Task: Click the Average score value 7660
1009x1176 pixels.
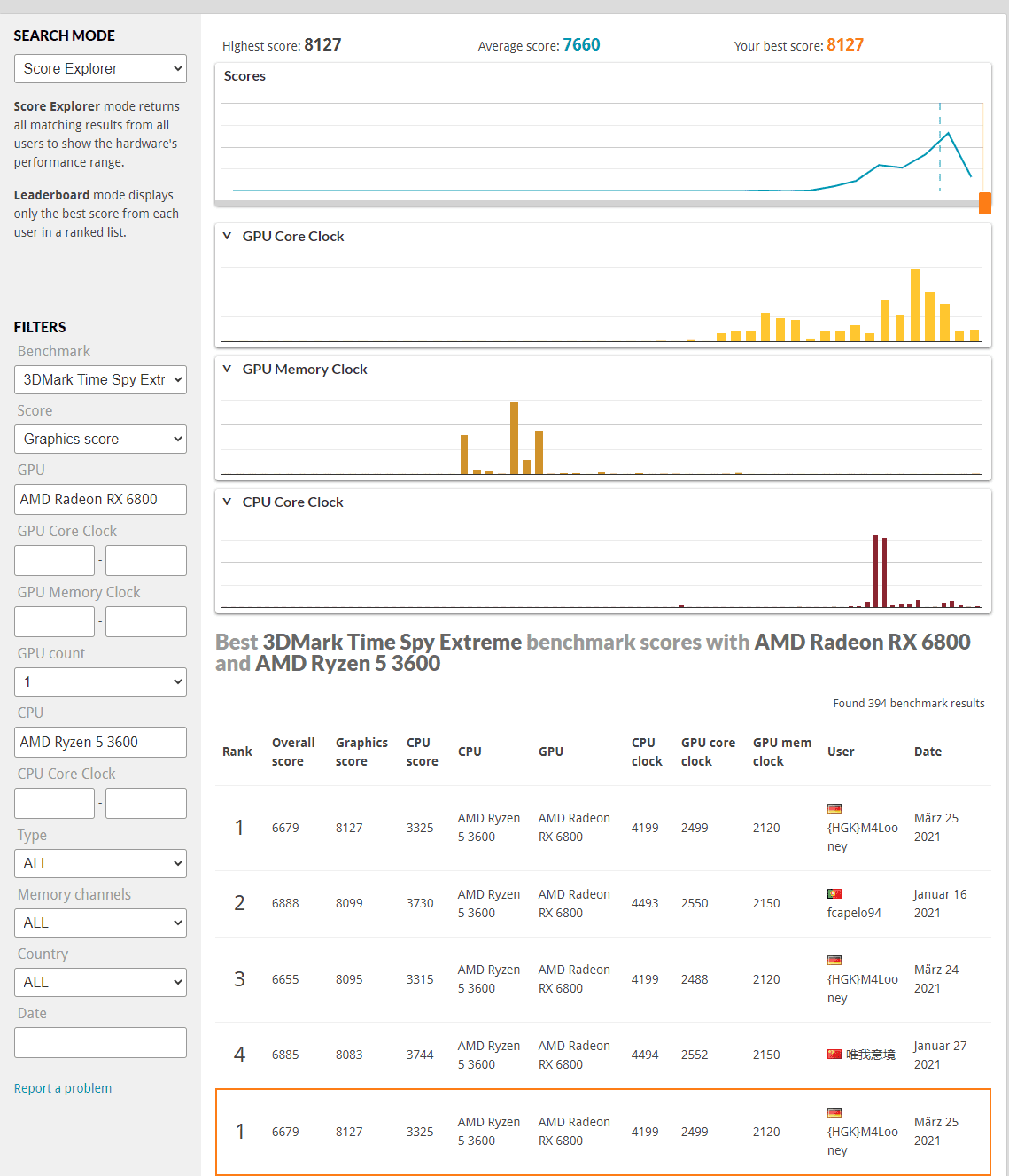Action: [581, 44]
